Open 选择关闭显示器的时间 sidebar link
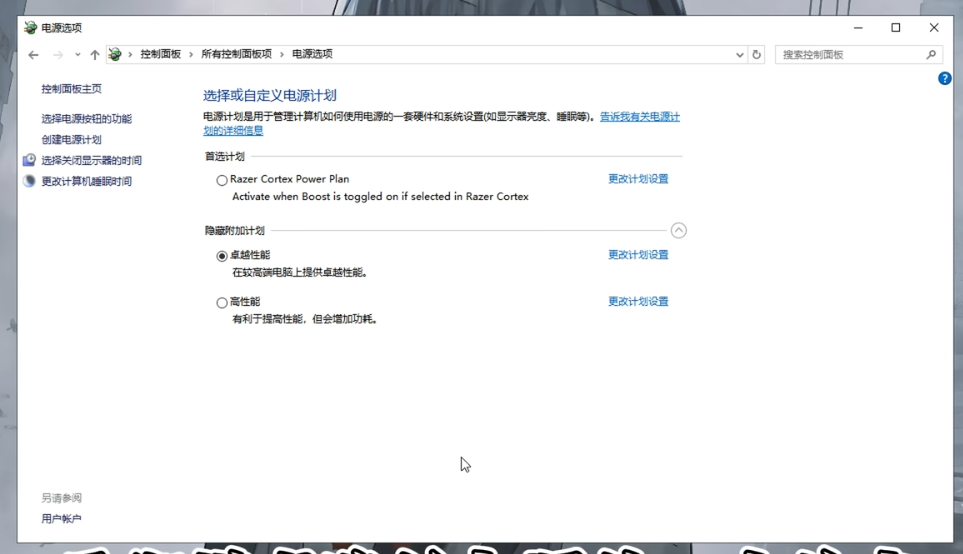This screenshot has width=963, height=554. (x=91, y=161)
